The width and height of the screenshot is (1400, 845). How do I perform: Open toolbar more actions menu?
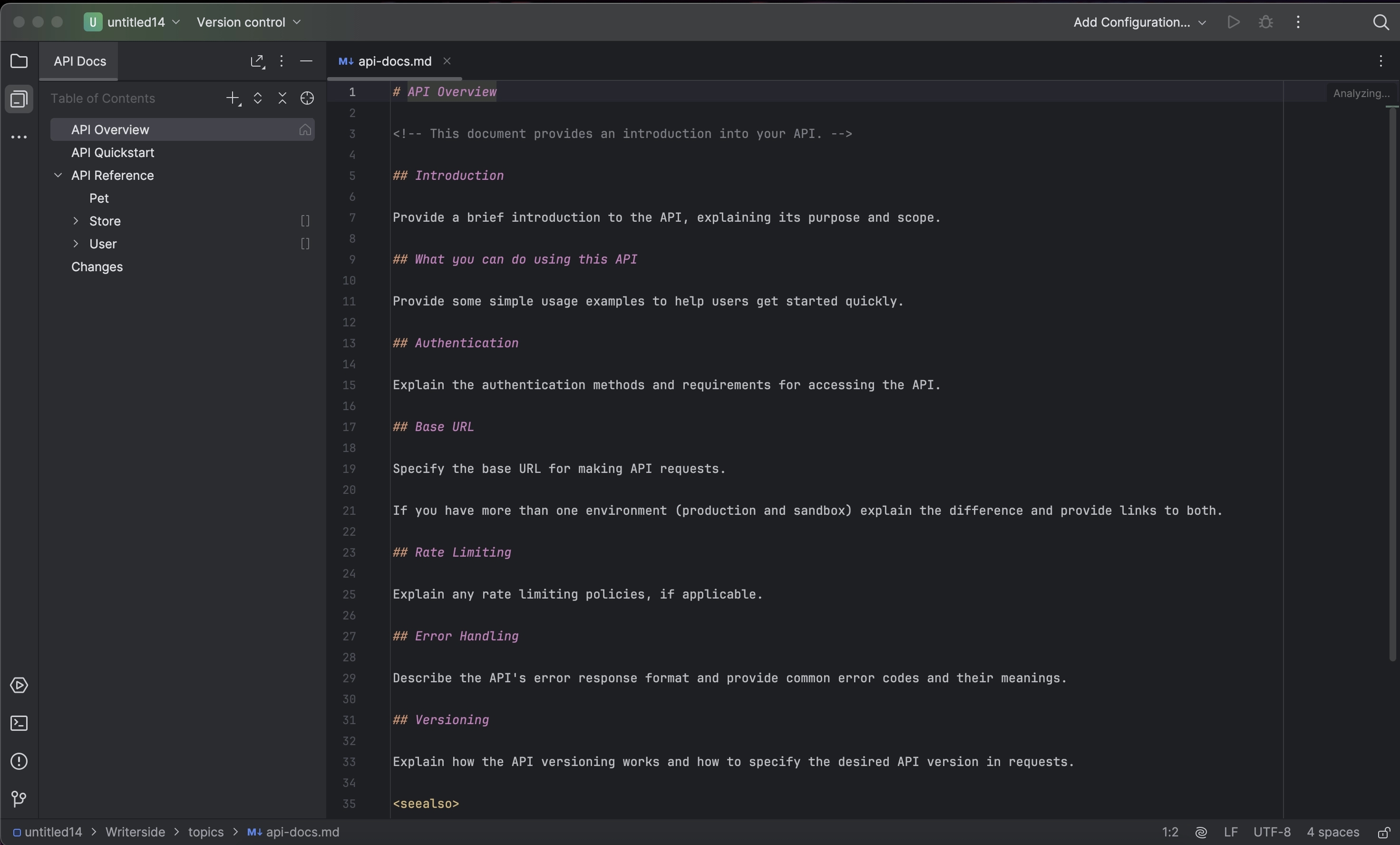[1298, 22]
